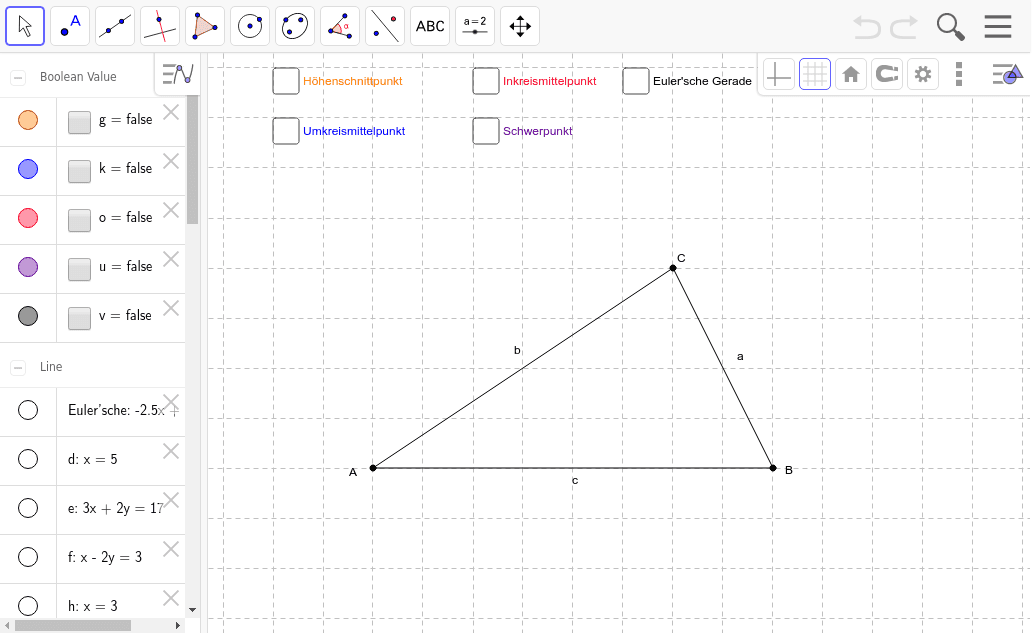Viewport: 1032px width, 635px height.
Task: Select the Line through two points tool
Action: click(x=115, y=26)
